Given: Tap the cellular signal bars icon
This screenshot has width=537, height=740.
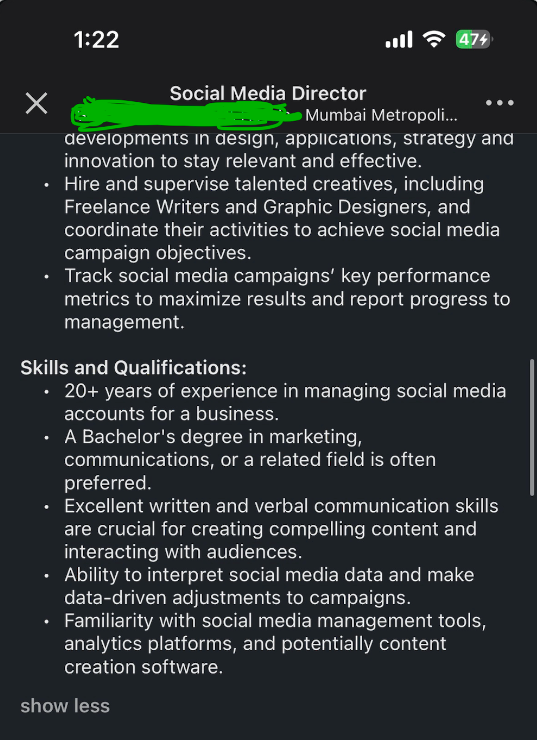Looking at the screenshot, I should (x=399, y=40).
